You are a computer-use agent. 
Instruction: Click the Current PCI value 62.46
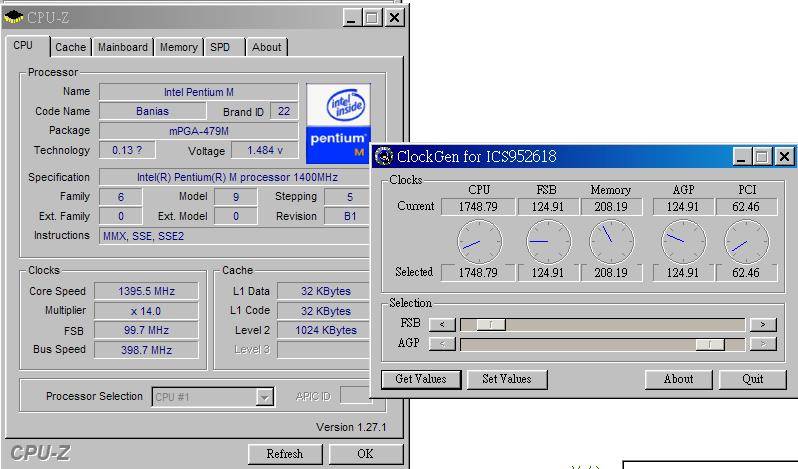click(x=746, y=207)
